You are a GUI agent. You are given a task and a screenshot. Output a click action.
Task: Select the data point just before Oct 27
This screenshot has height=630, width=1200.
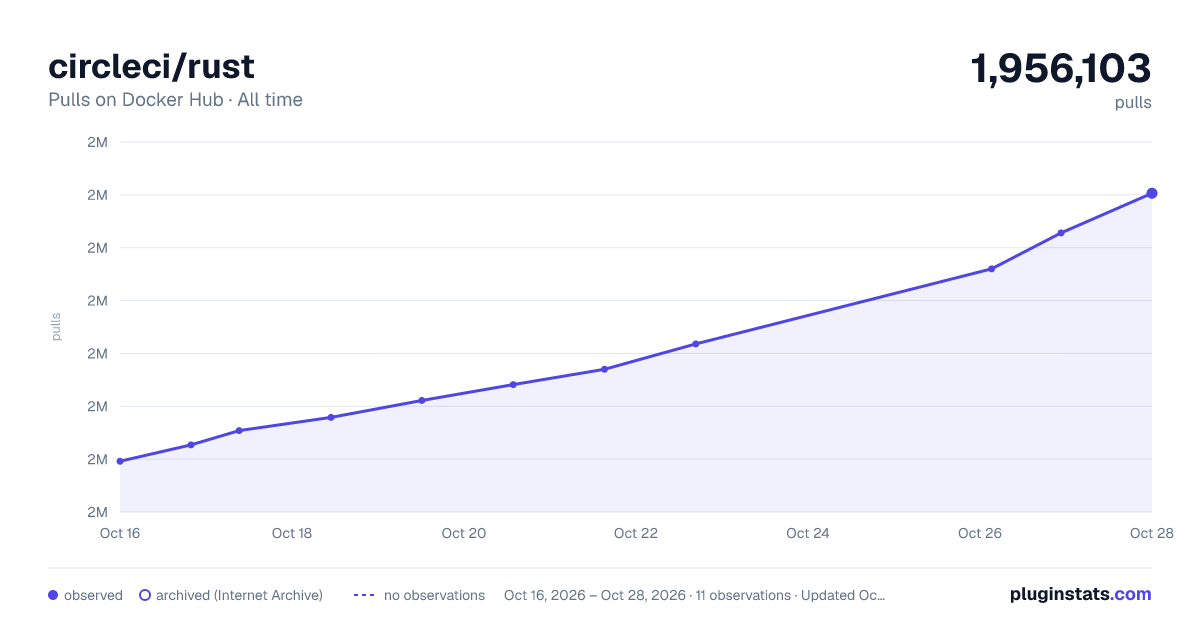[1061, 233]
